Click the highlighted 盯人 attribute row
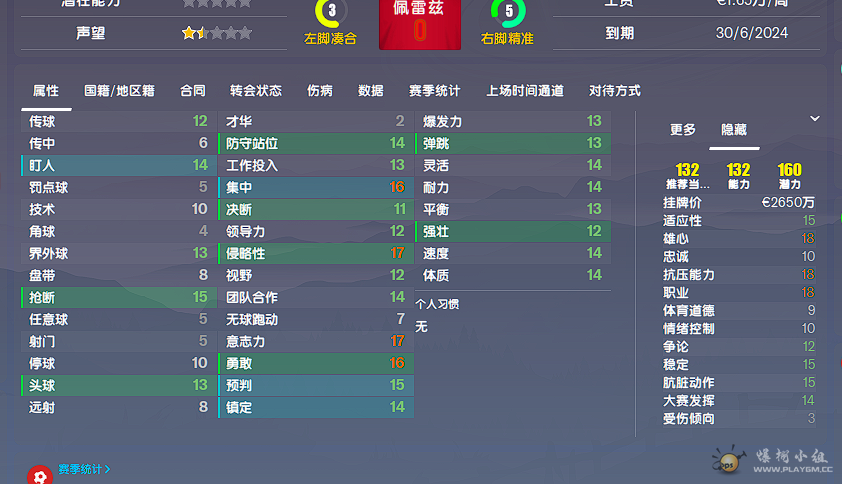The height and width of the screenshot is (484, 842). click(119, 165)
